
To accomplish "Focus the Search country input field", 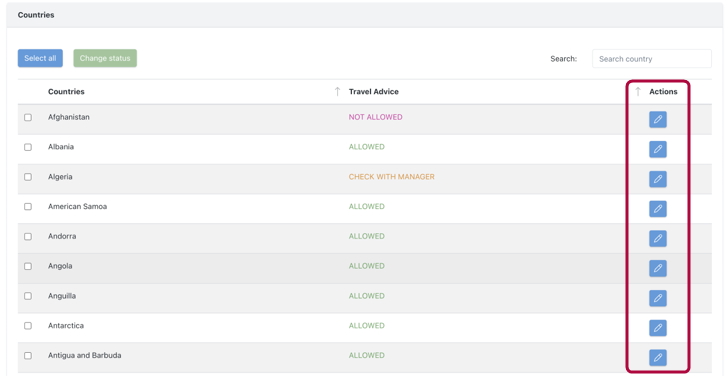I will 651,59.
